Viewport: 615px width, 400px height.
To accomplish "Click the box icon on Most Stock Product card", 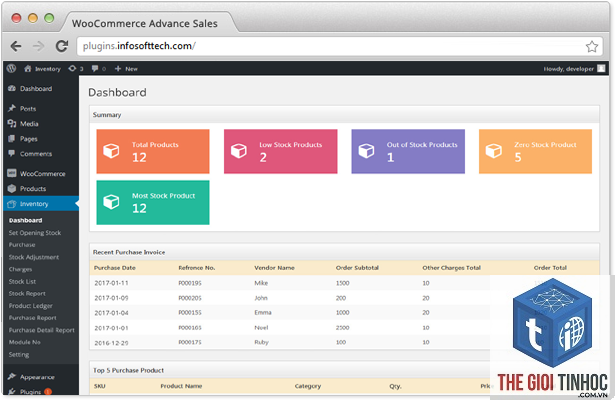I will (111, 202).
